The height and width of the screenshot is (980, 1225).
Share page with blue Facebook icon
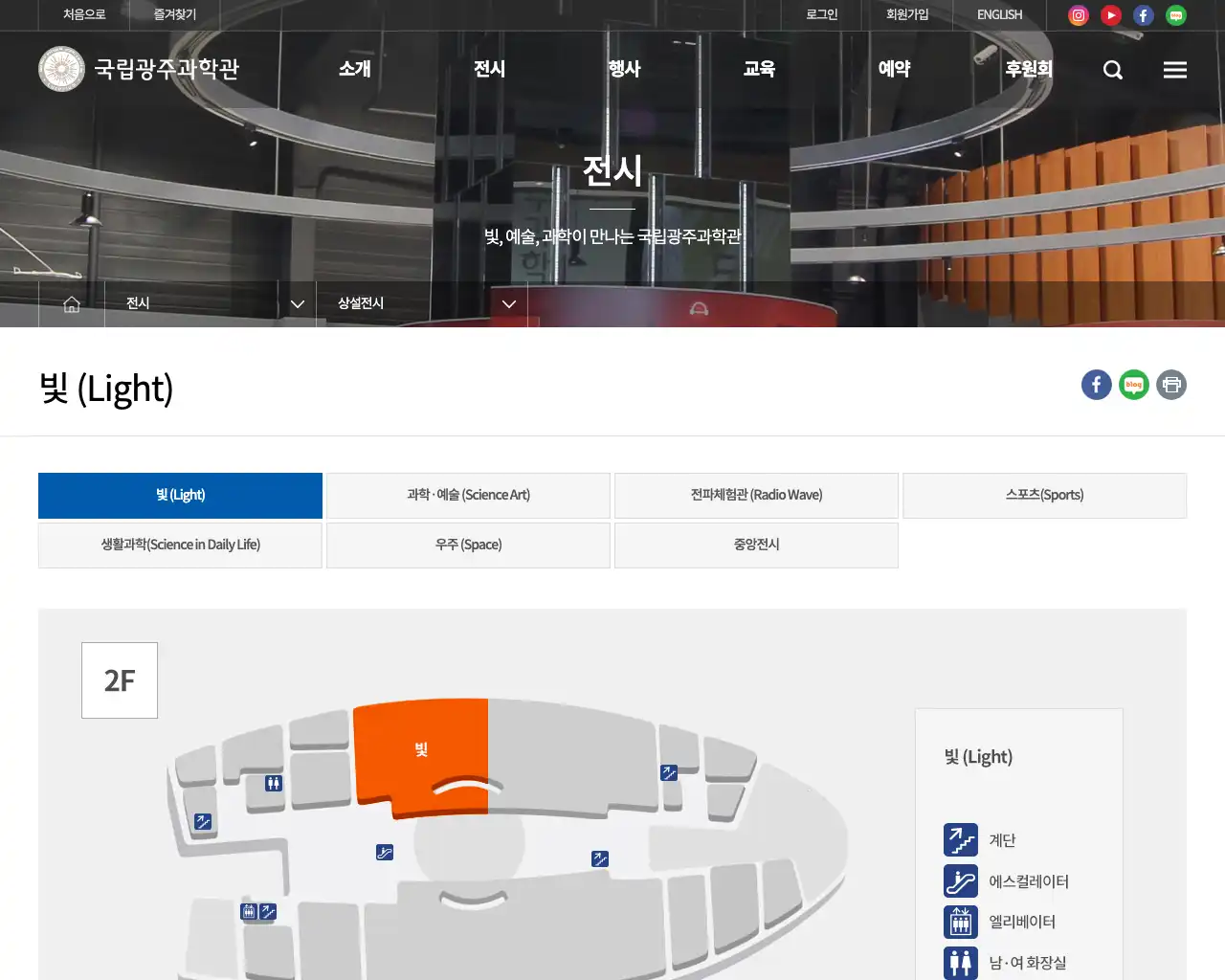(1097, 385)
